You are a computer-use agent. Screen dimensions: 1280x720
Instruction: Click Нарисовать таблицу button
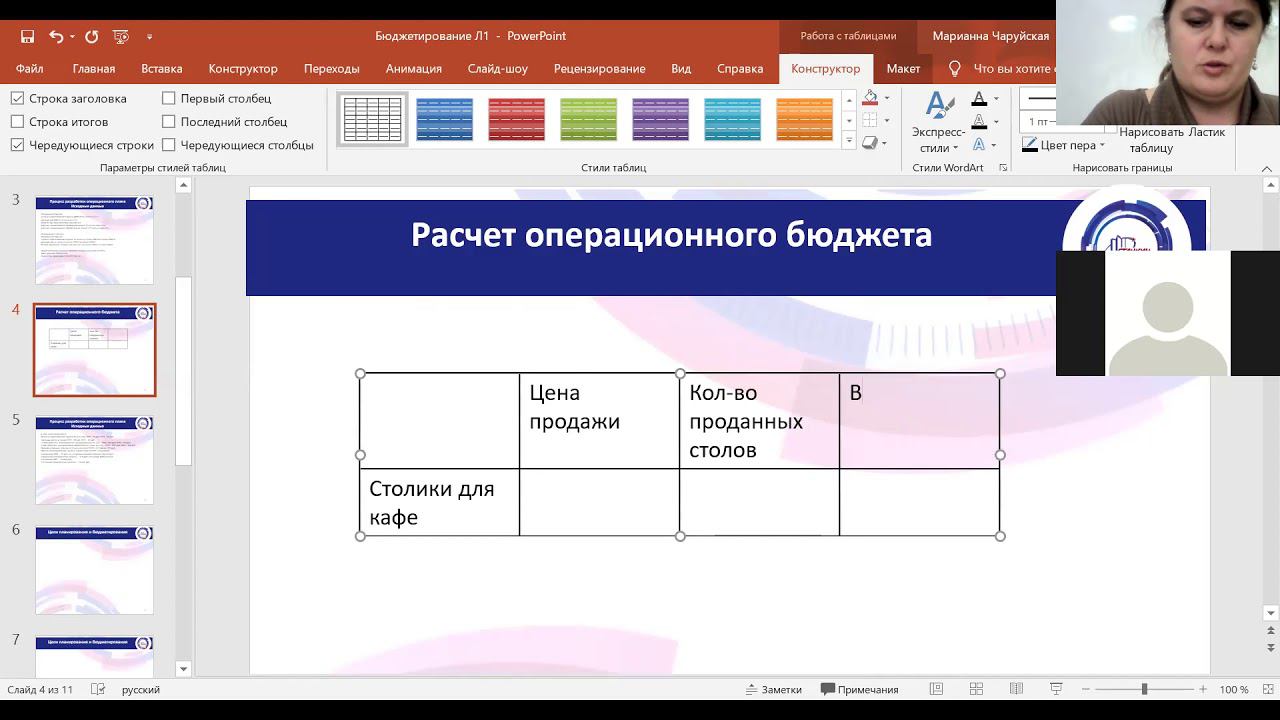1151,140
